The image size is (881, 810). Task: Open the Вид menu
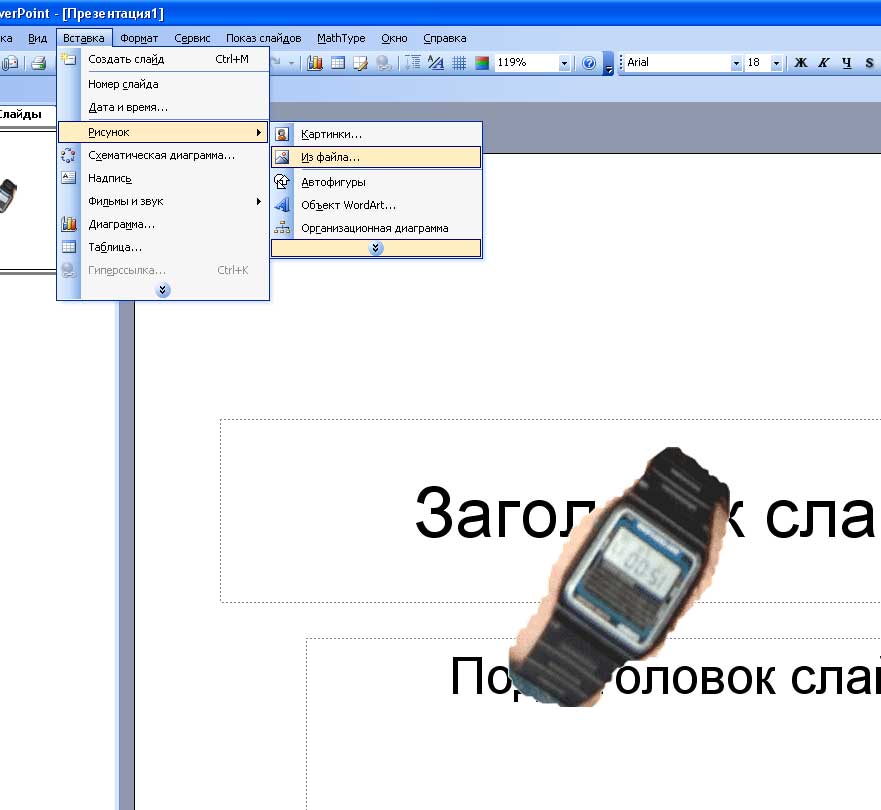(x=38, y=38)
